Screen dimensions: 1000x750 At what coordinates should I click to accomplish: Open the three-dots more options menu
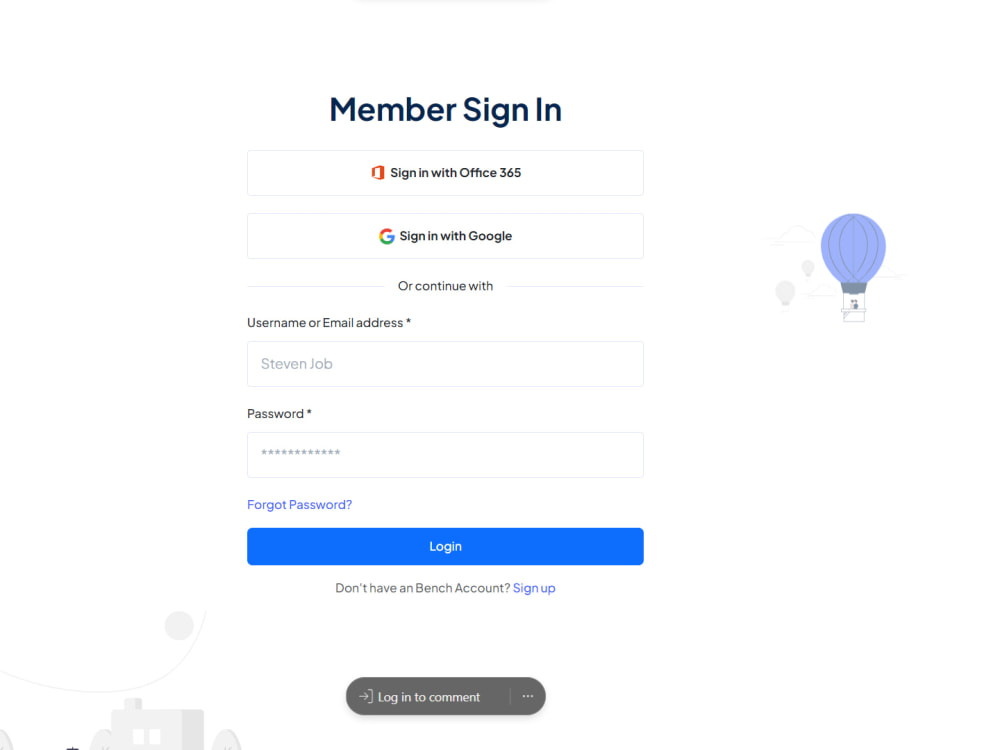[527, 696]
